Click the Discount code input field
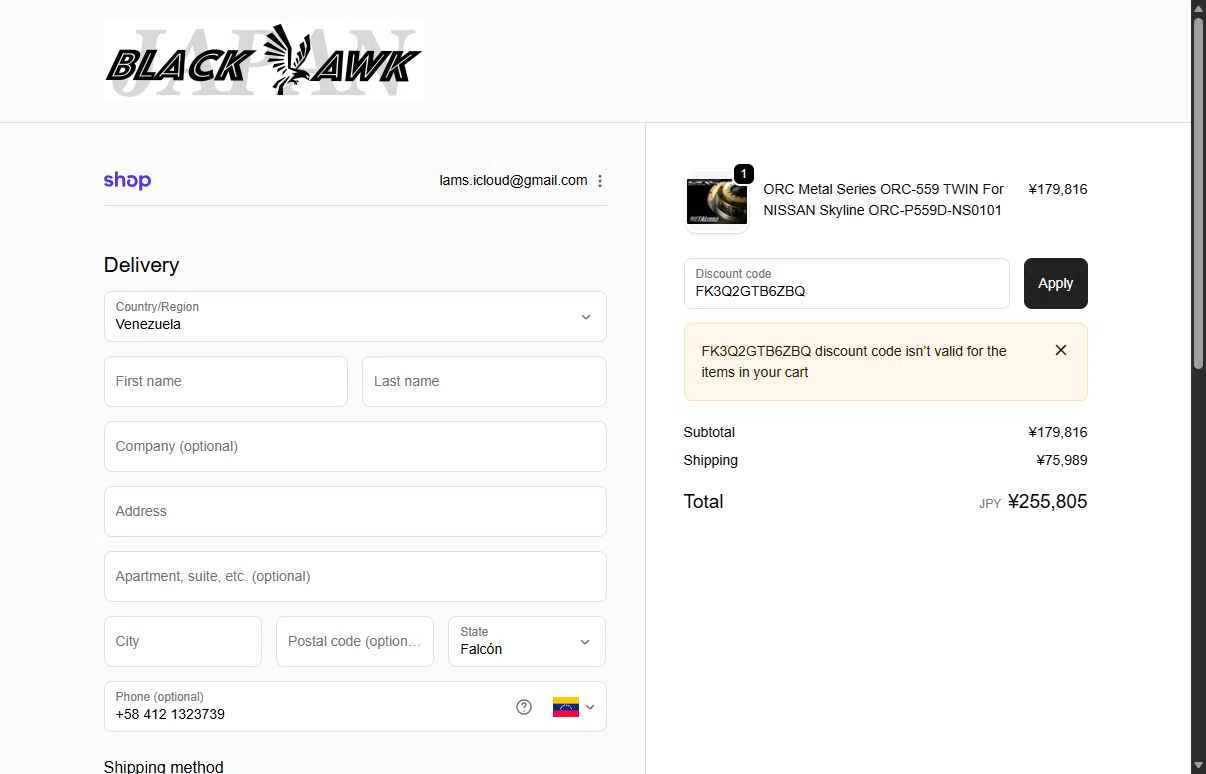 pos(847,284)
